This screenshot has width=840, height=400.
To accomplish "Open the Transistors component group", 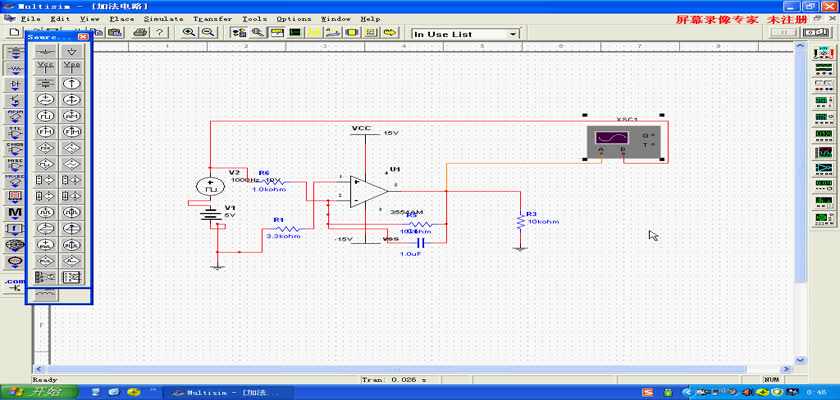I will [15, 101].
